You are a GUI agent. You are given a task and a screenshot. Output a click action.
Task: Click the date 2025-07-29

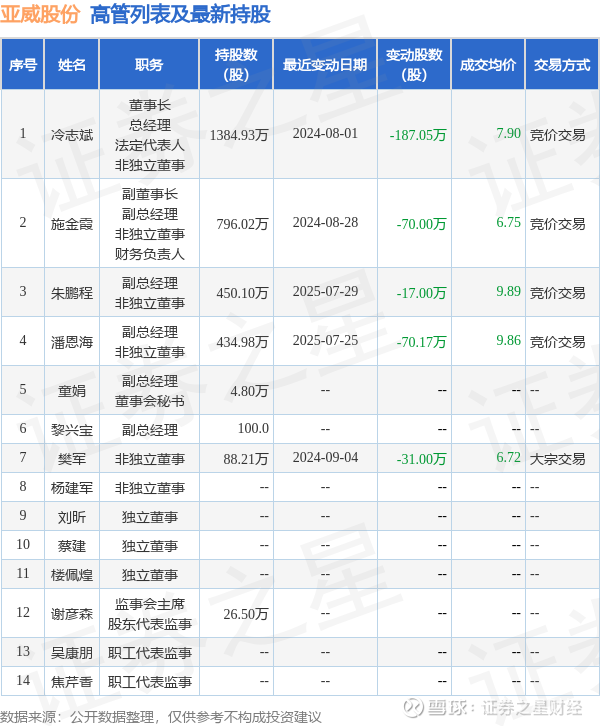(325, 291)
